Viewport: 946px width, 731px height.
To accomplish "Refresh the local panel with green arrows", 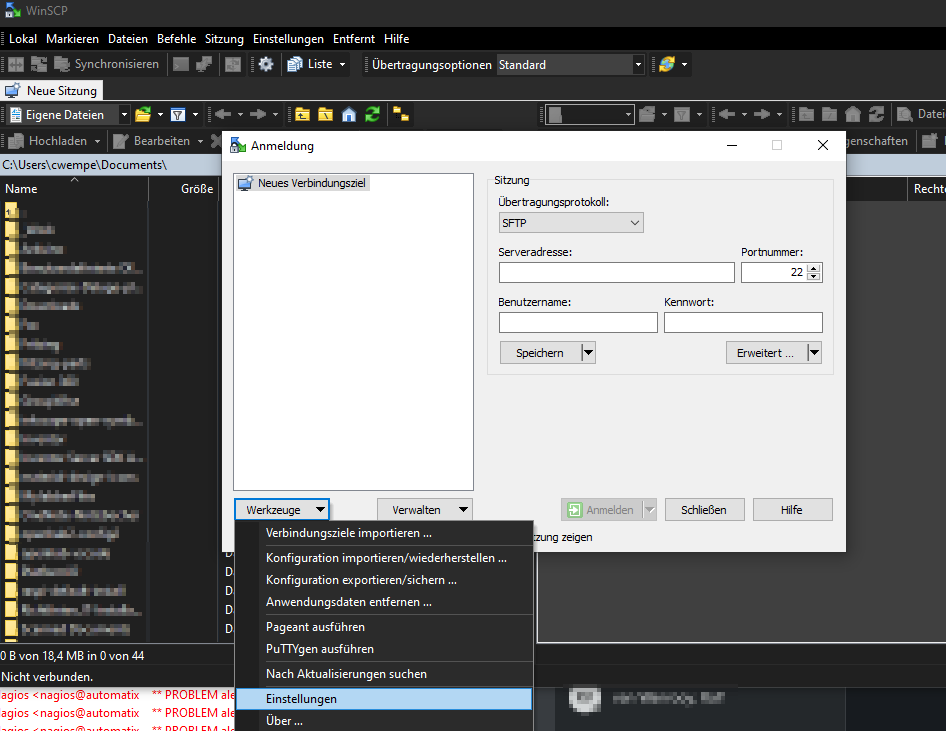I will tap(372, 115).
